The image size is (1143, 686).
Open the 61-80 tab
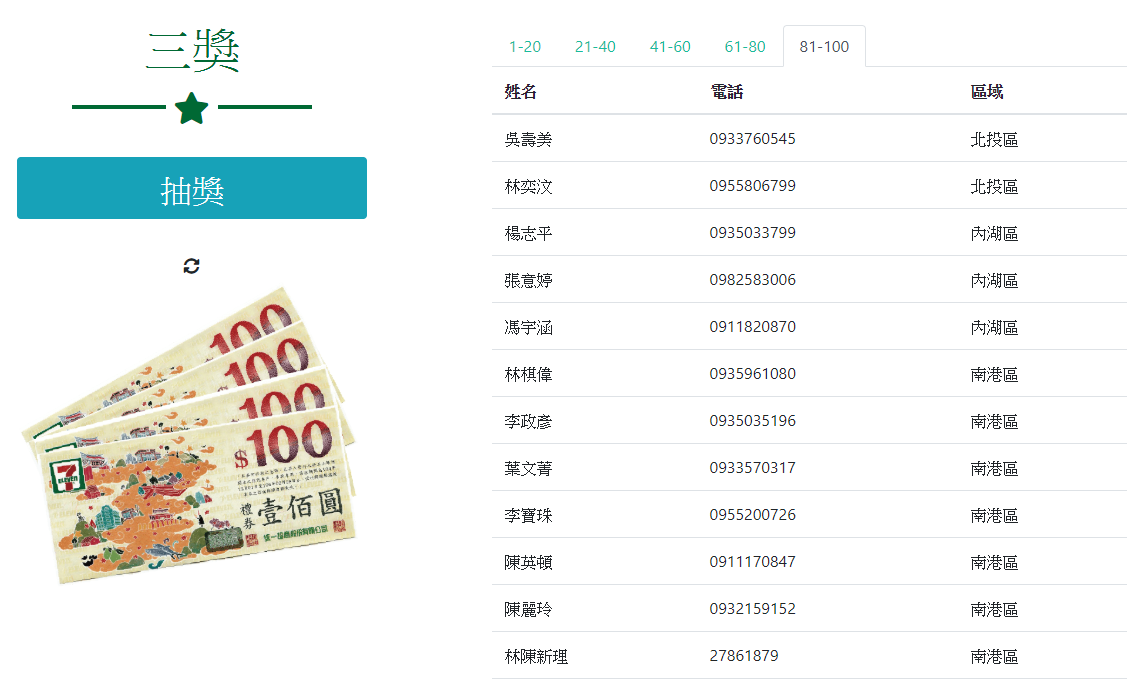click(x=745, y=47)
